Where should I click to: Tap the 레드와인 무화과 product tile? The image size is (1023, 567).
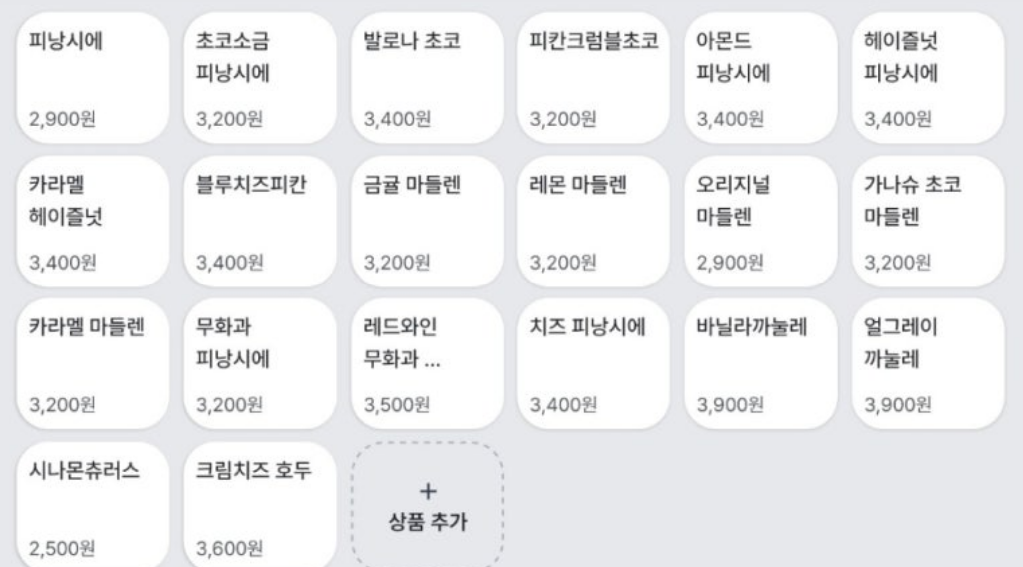point(427,364)
